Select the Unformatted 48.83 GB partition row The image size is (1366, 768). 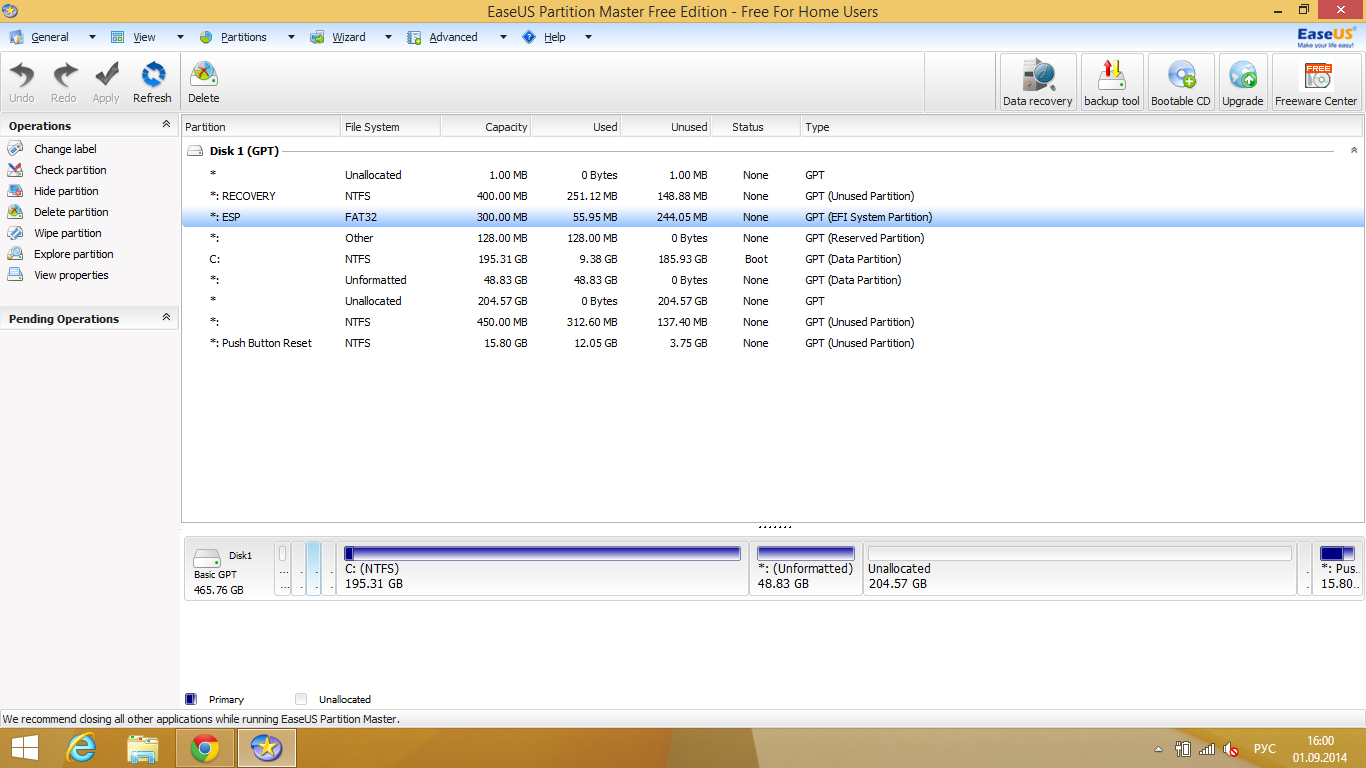pos(772,280)
